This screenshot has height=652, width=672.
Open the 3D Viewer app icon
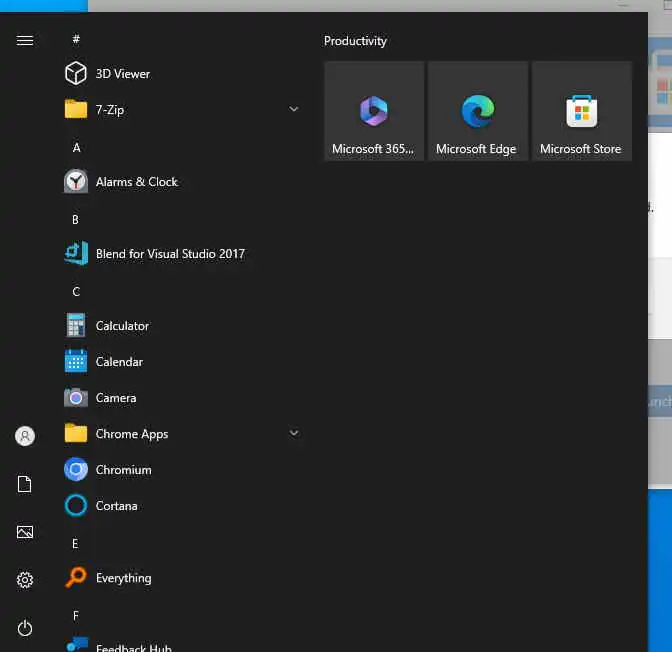click(76, 73)
